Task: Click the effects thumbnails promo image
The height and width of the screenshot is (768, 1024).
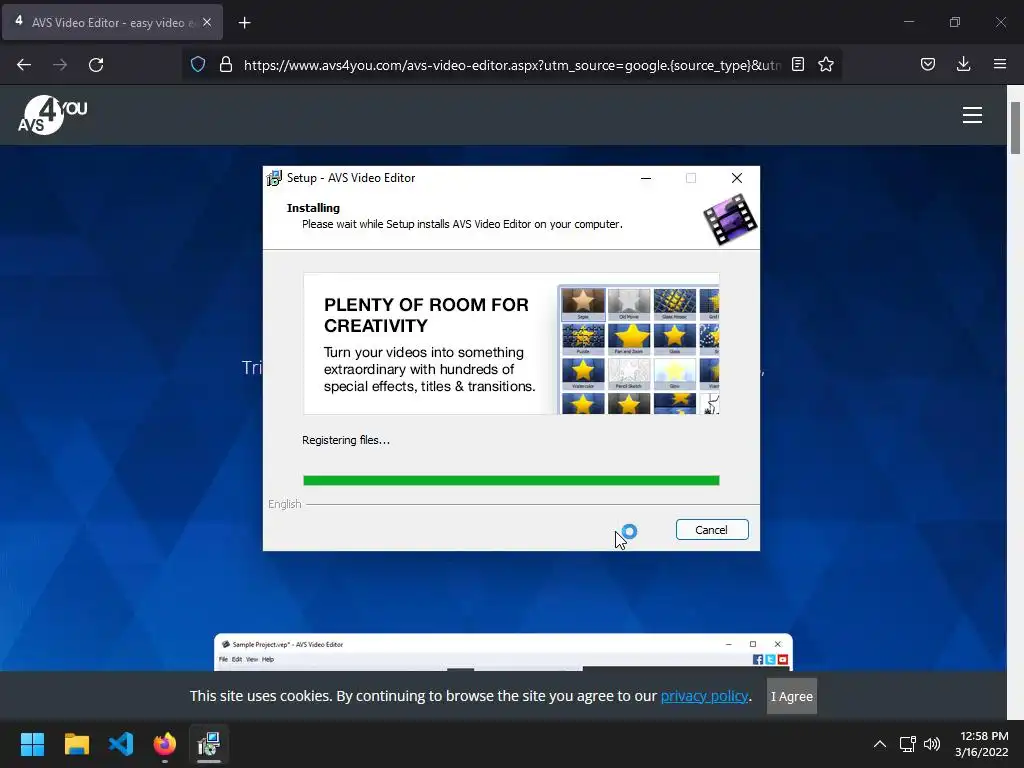Action: pyautogui.click(x=639, y=350)
